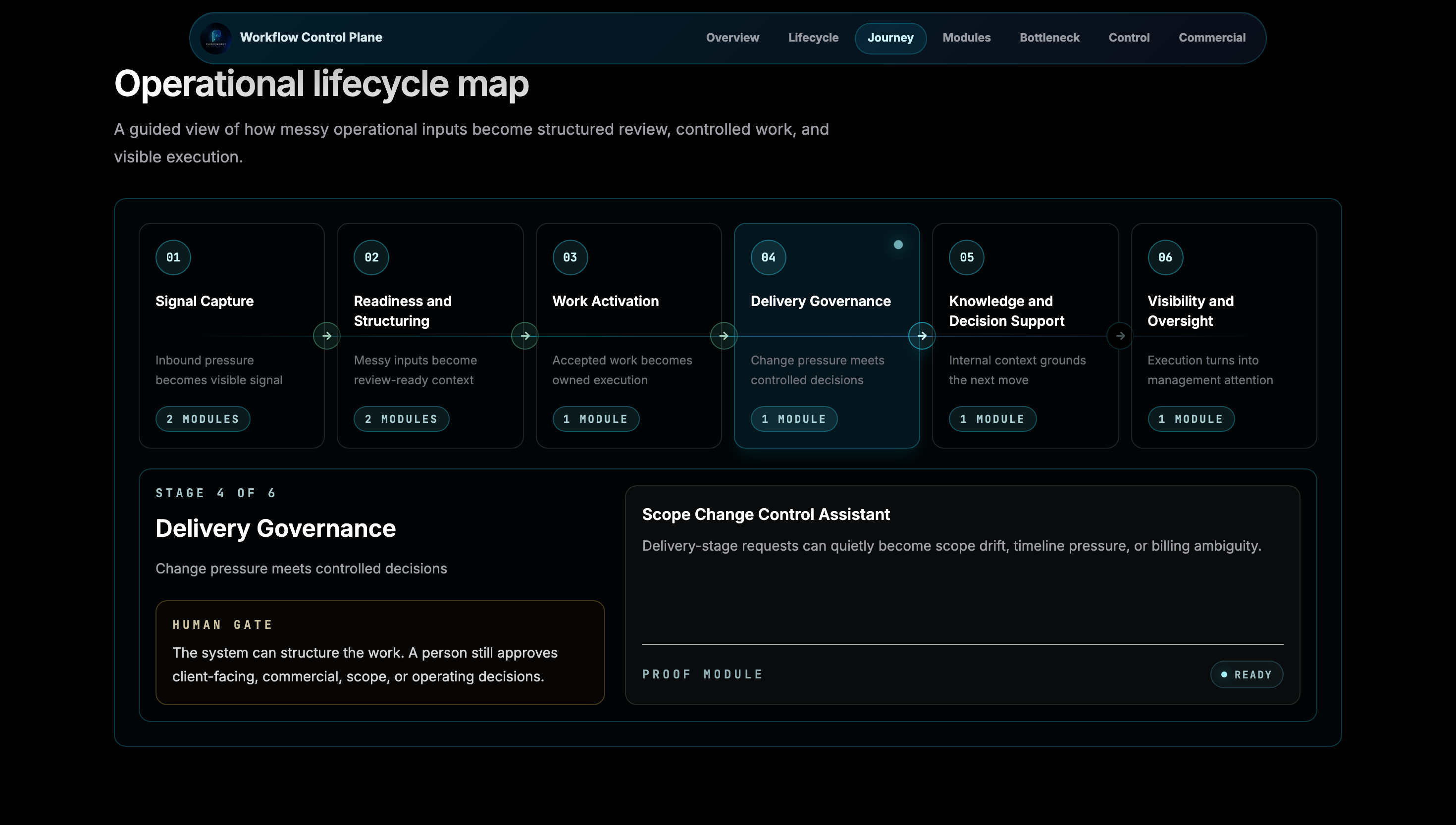Click the 'STAGE 4 OF 6' label

[216, 494]
